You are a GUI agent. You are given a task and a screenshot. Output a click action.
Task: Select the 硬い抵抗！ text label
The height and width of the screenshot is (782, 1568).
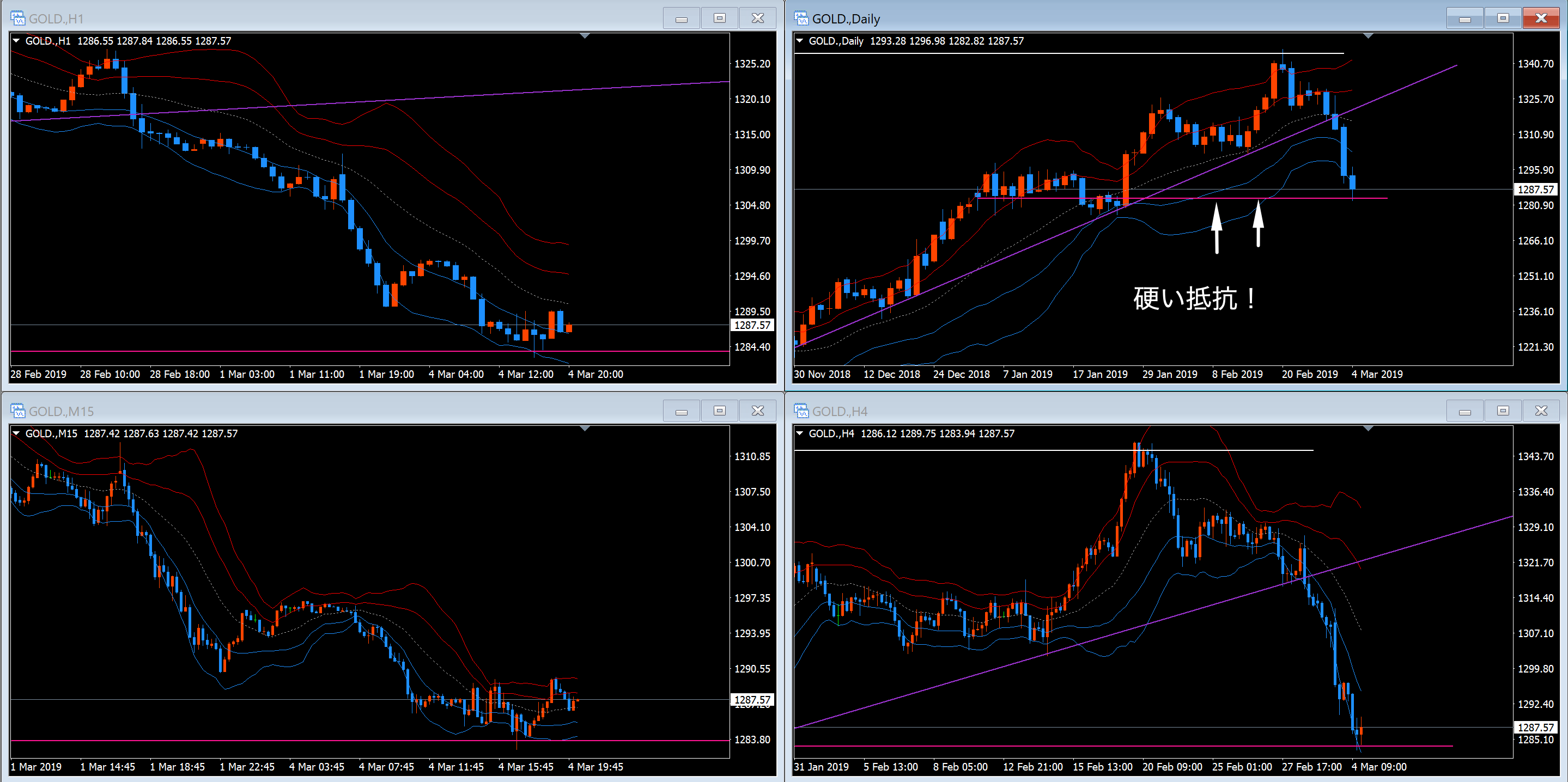(x=1193, y=299)
